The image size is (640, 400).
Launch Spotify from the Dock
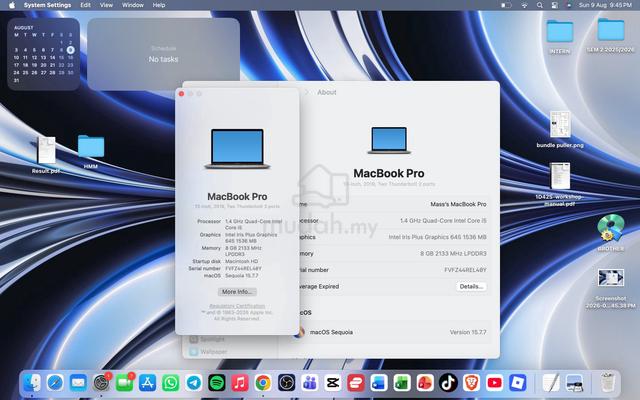(x=217, y=383)
